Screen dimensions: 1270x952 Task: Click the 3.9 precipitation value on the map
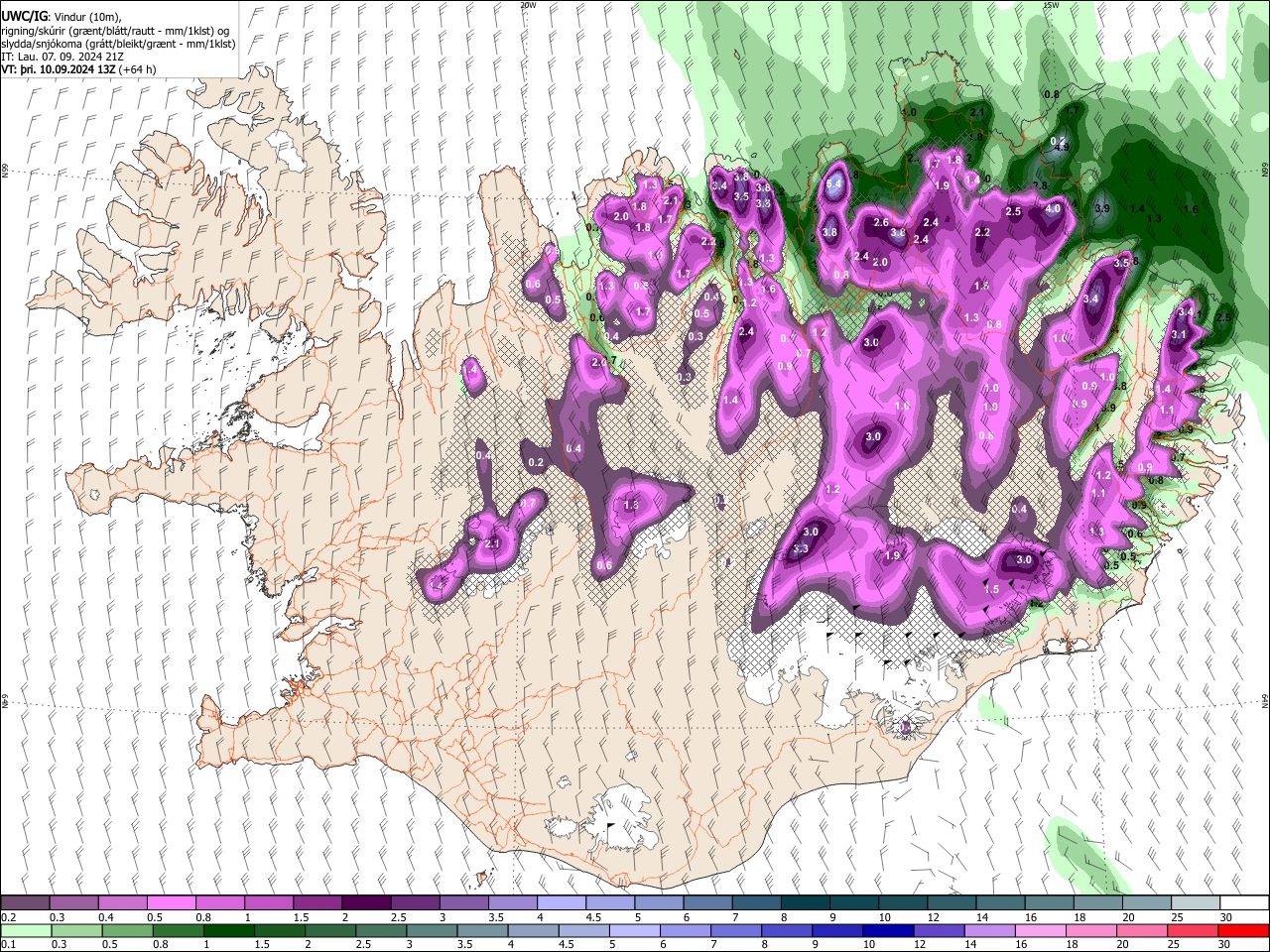1102,209
